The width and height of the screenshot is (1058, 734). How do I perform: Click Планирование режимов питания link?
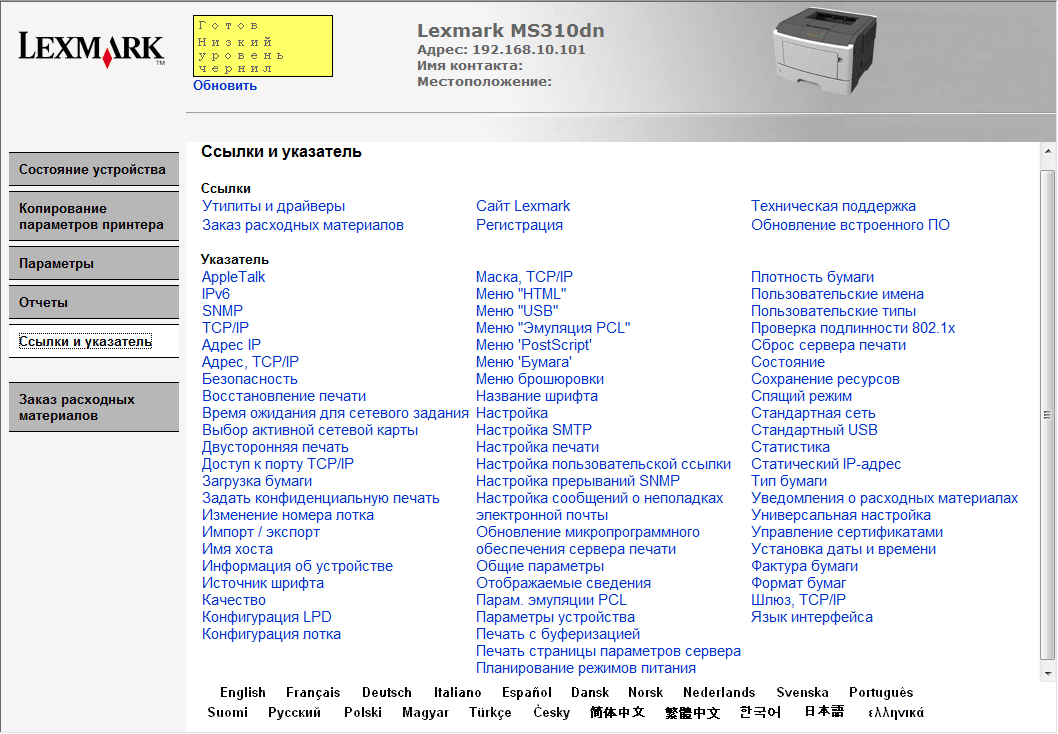(x=586, y=668)
